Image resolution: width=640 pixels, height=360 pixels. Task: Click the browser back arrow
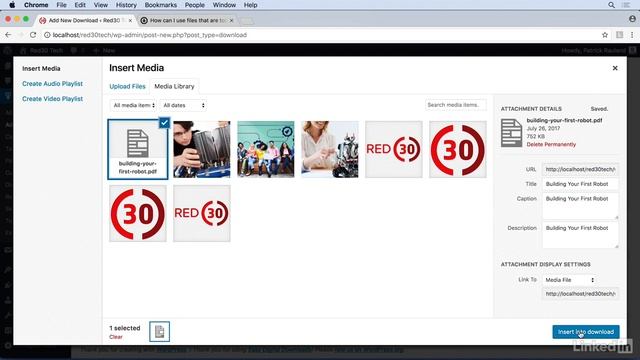[8, 35]
